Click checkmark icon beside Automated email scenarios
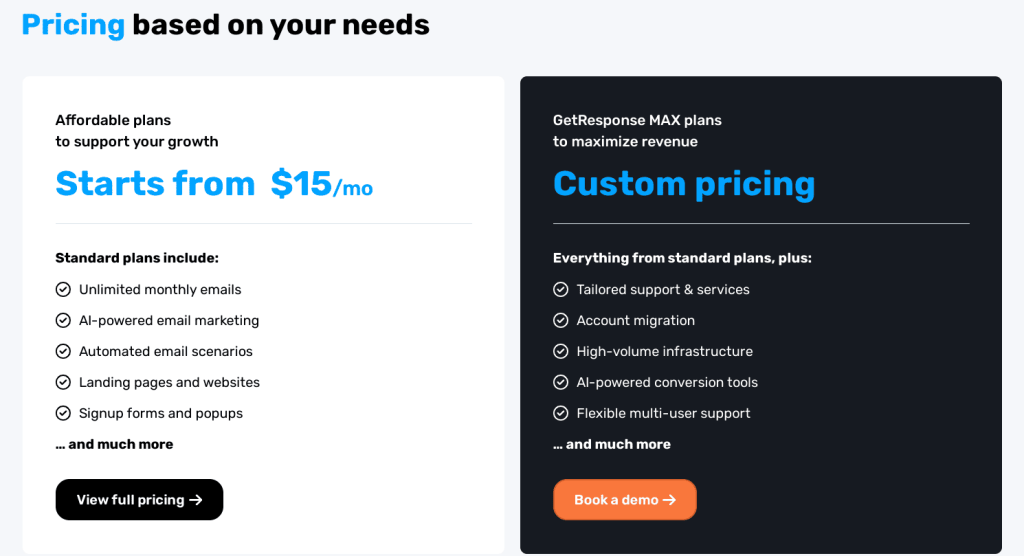Viewport: 1024px width, 556px height. click(x=63, y=352)
